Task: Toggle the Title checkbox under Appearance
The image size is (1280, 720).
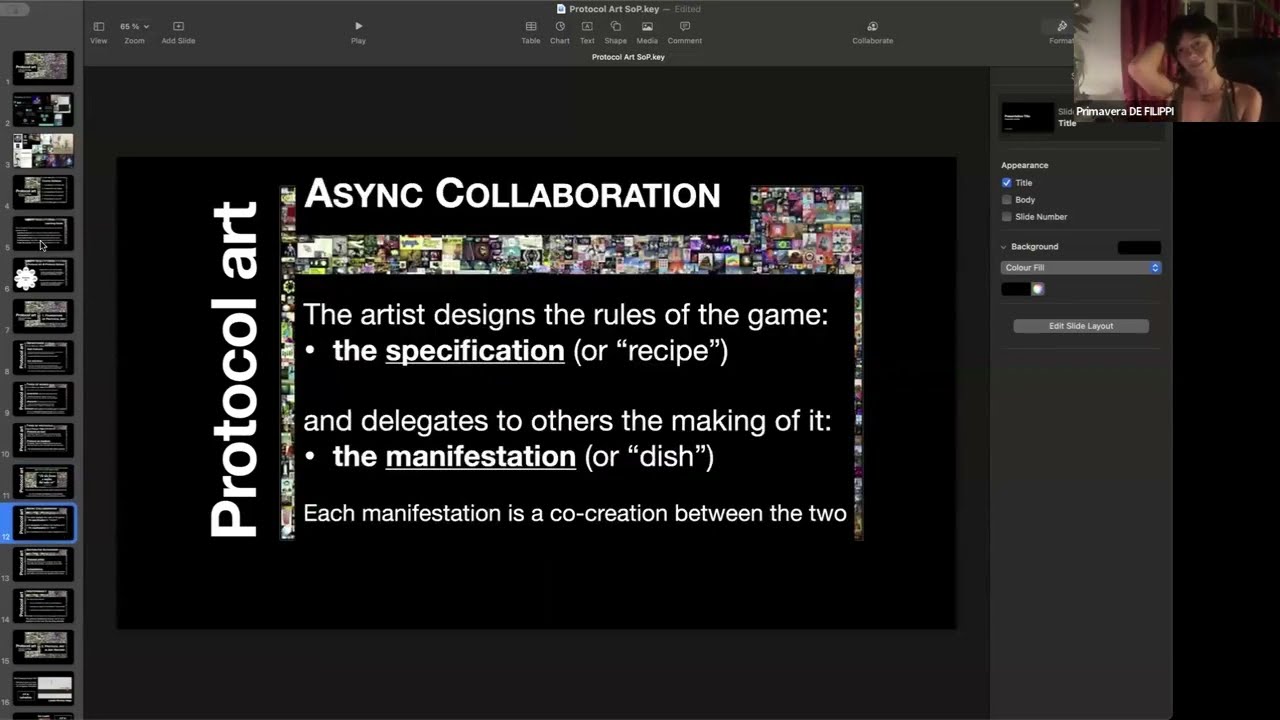Action: click(x=1007, y=183)
